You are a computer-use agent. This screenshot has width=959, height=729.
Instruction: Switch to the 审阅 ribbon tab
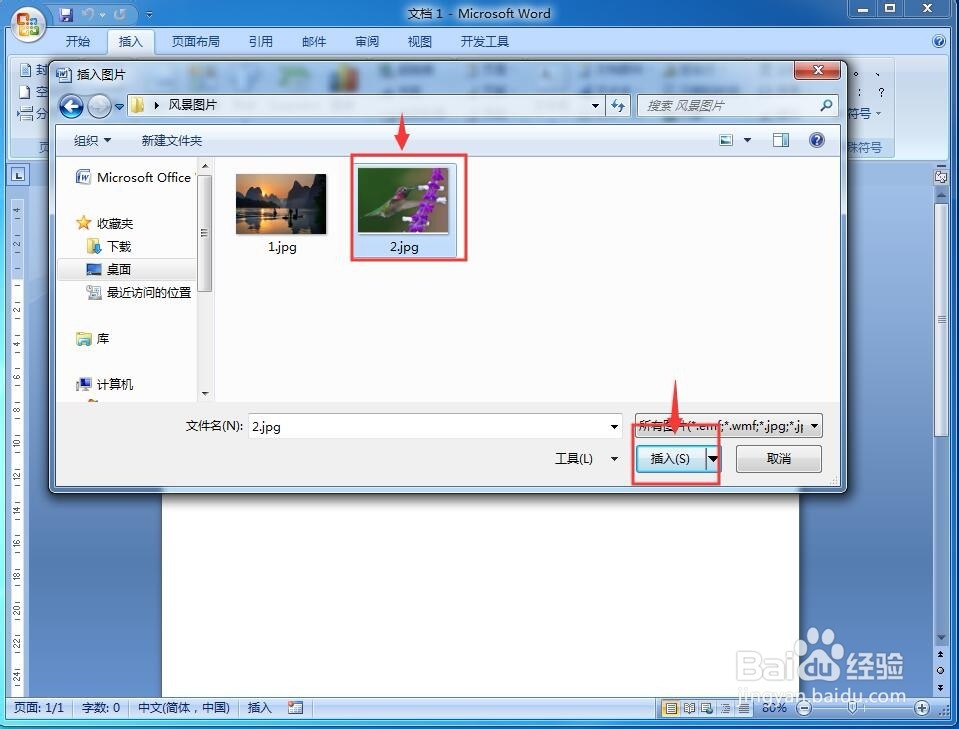[x=367, y=42]
